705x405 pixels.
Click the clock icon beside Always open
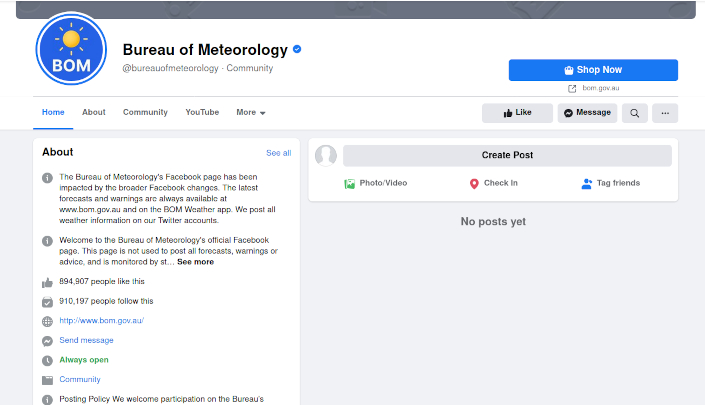47,360
